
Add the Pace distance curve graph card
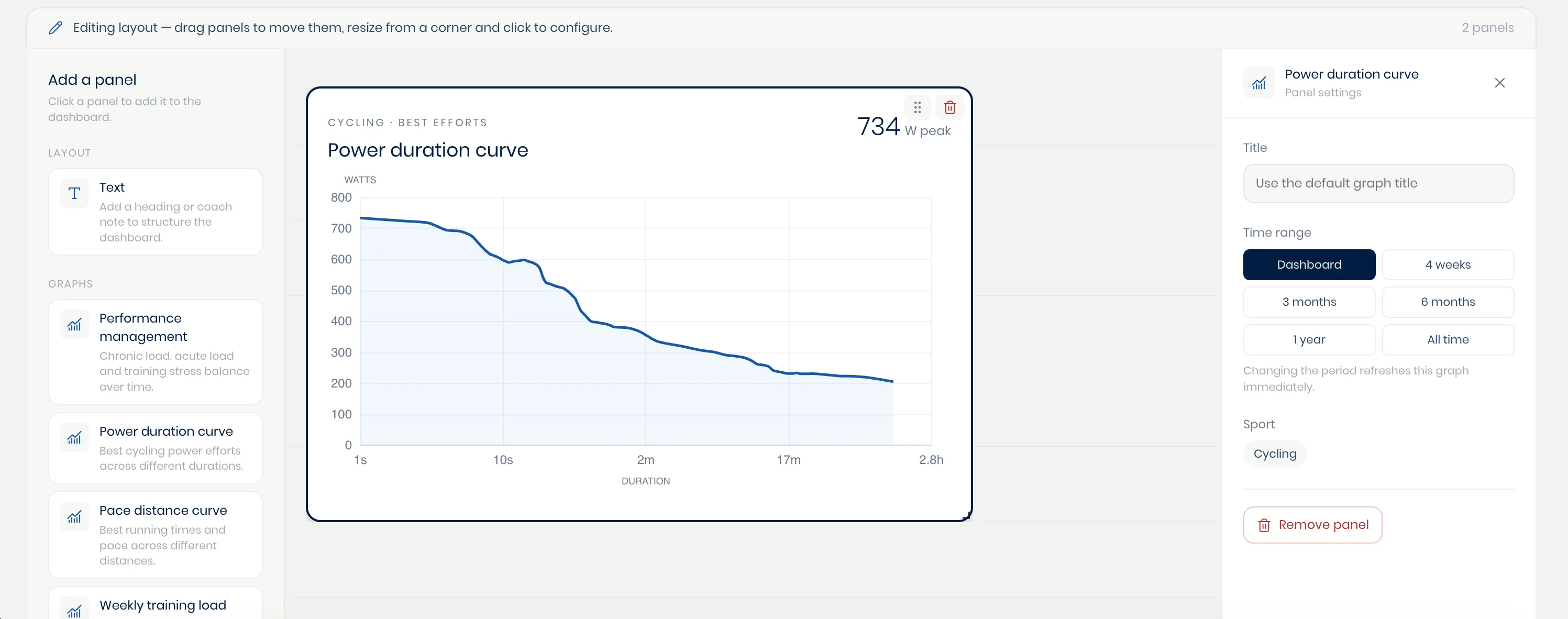(155, 535)
